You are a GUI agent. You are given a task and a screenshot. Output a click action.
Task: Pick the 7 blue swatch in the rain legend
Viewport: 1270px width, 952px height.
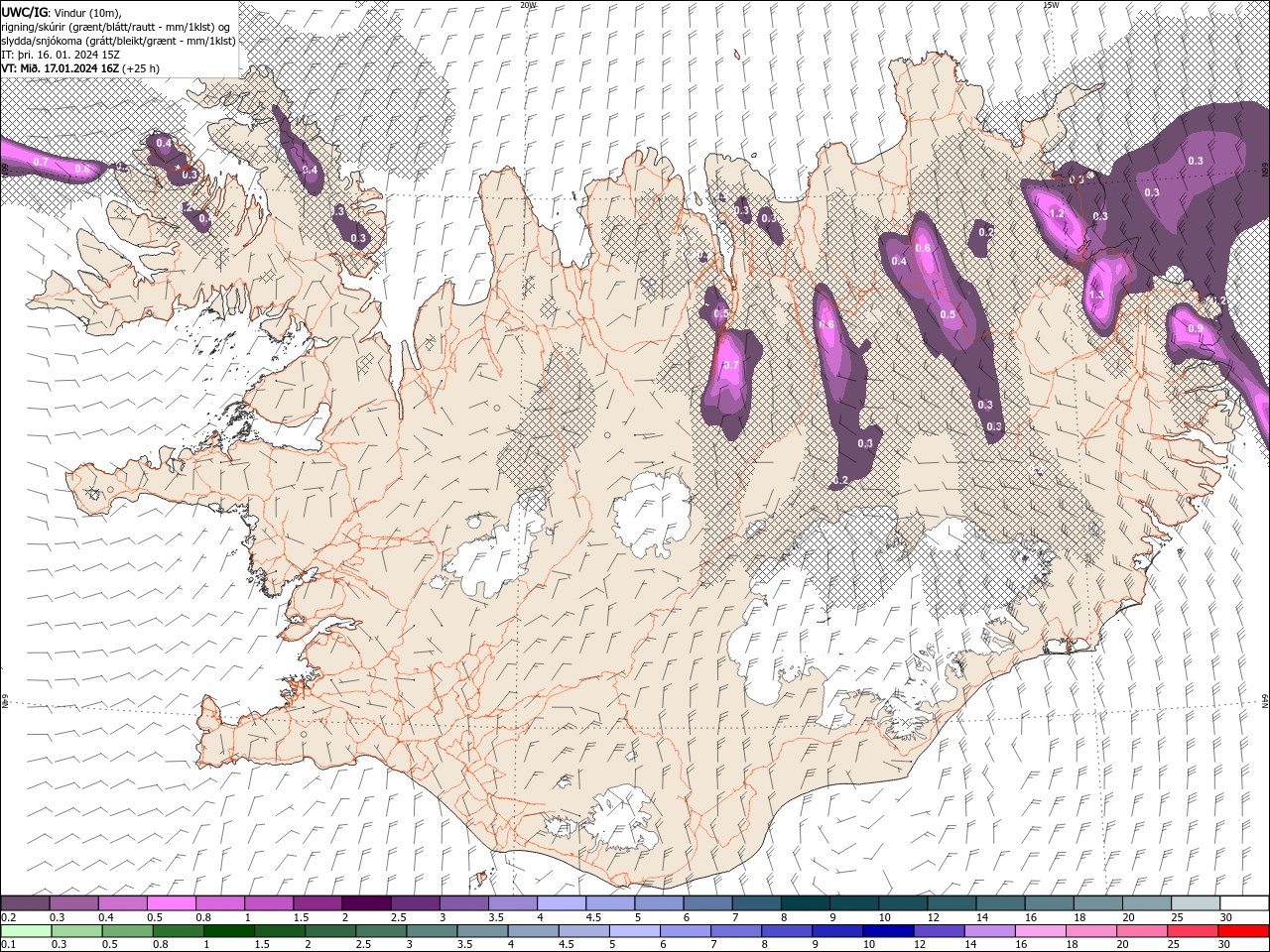735,931
